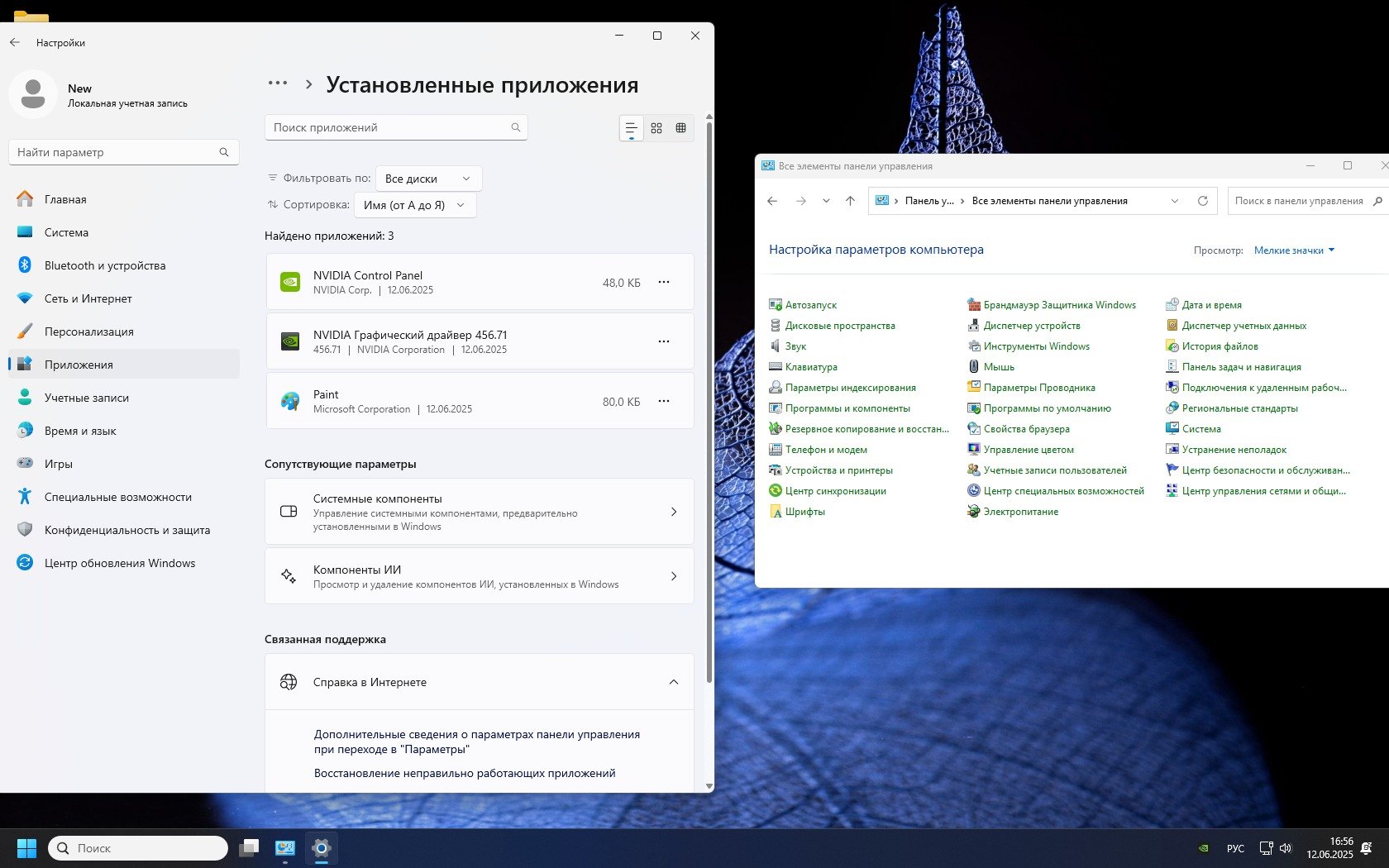Image resolution: width=1389 pixels, height=868 pixels.
Task: Click the grid view icon in app list
Action: point(656,128)
